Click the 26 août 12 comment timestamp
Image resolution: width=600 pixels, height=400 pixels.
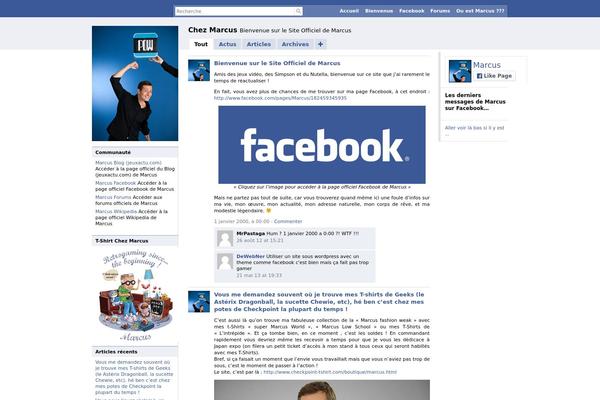[x=260, y=240]
